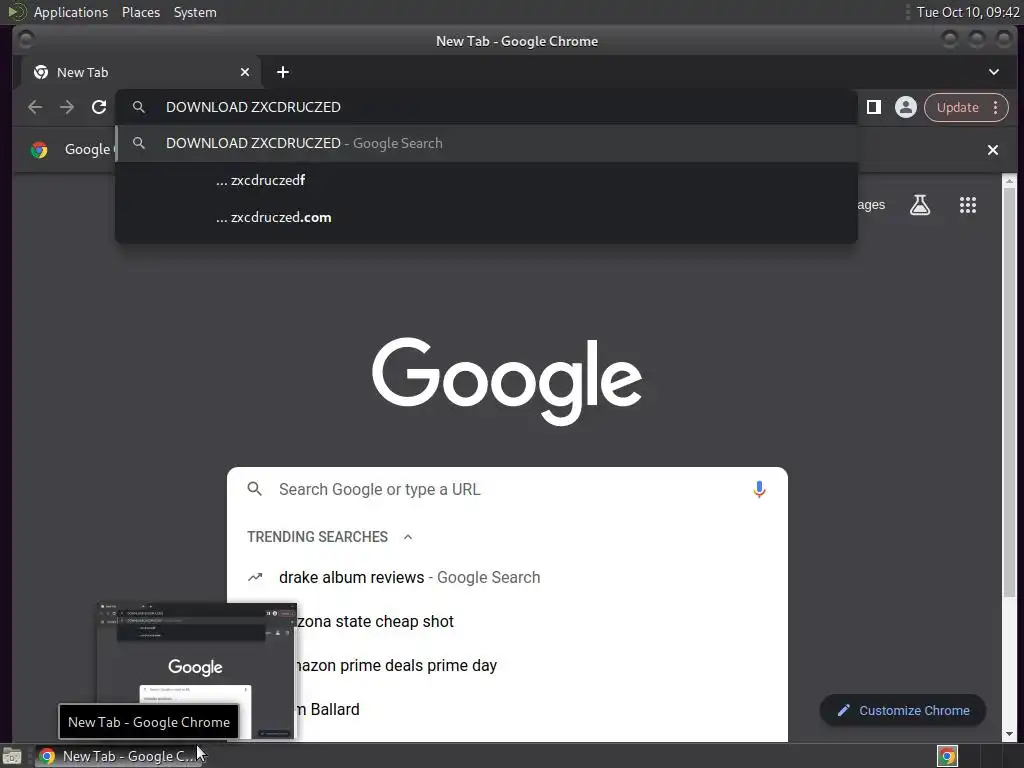This screenshot has width=1024, height=768.
Task: Click the trending arrow beside drake album reviews
Action: tap(255, 577)
